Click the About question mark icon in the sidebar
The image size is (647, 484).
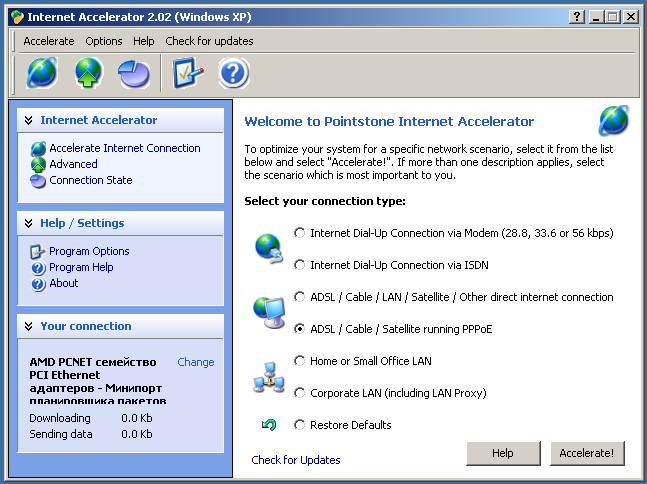[38, 284]
